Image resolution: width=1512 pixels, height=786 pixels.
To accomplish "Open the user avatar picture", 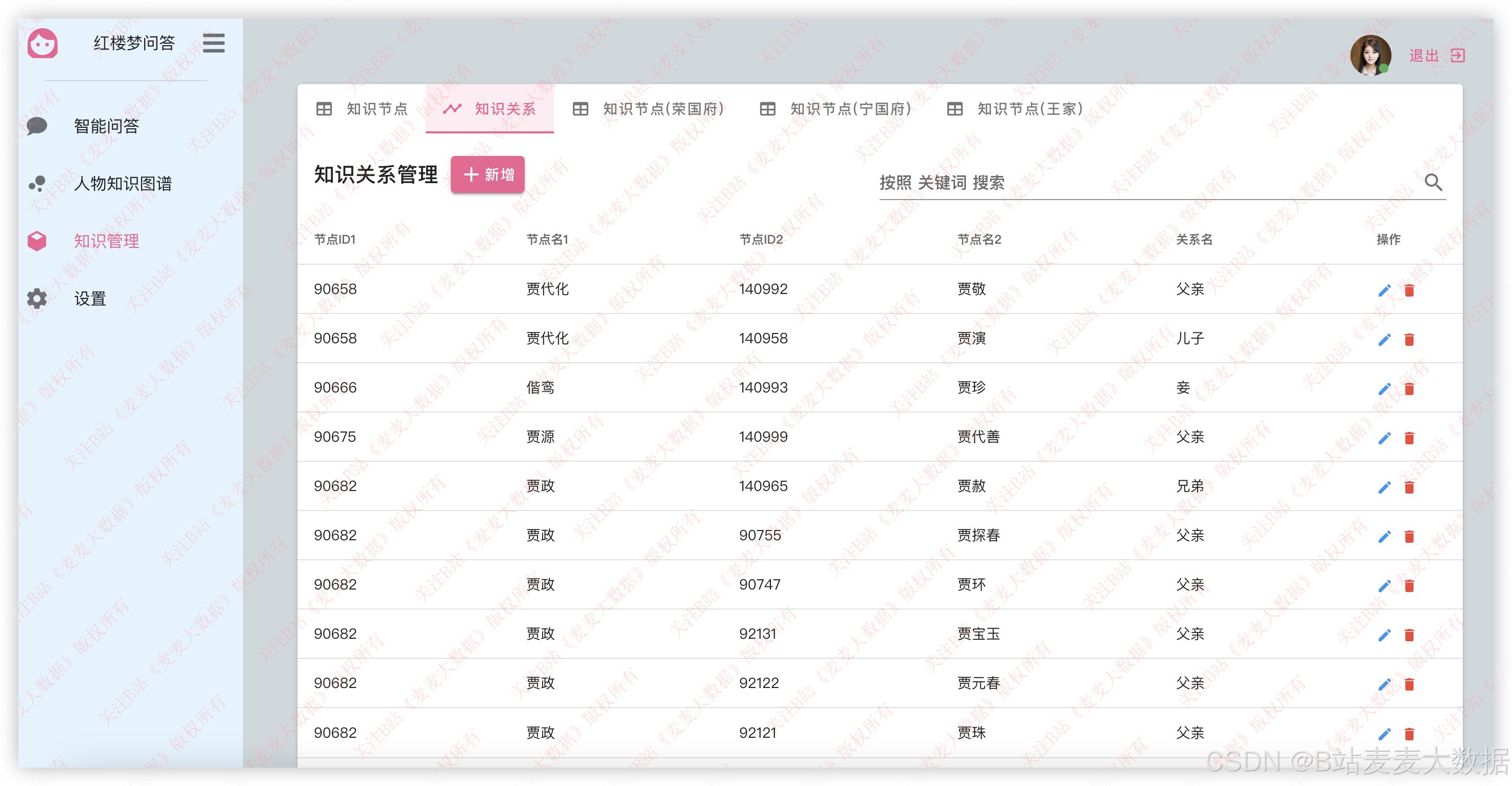I will coord(1370,56).
